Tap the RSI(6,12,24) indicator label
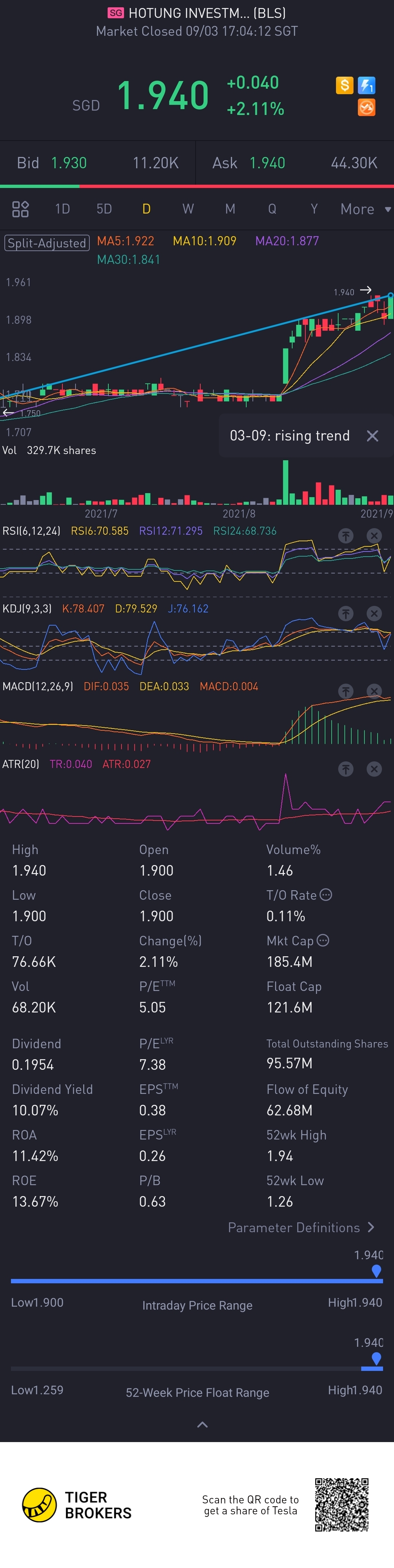 (x=31, y=531)
